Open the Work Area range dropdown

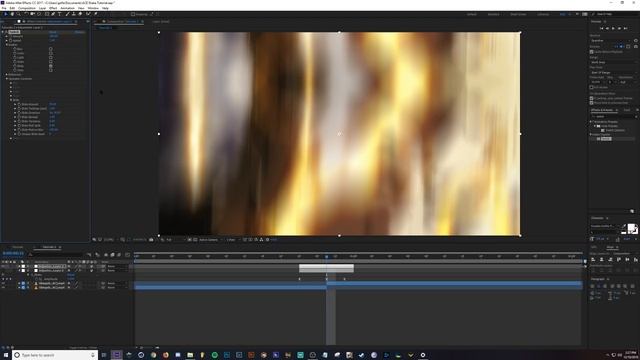613,62
